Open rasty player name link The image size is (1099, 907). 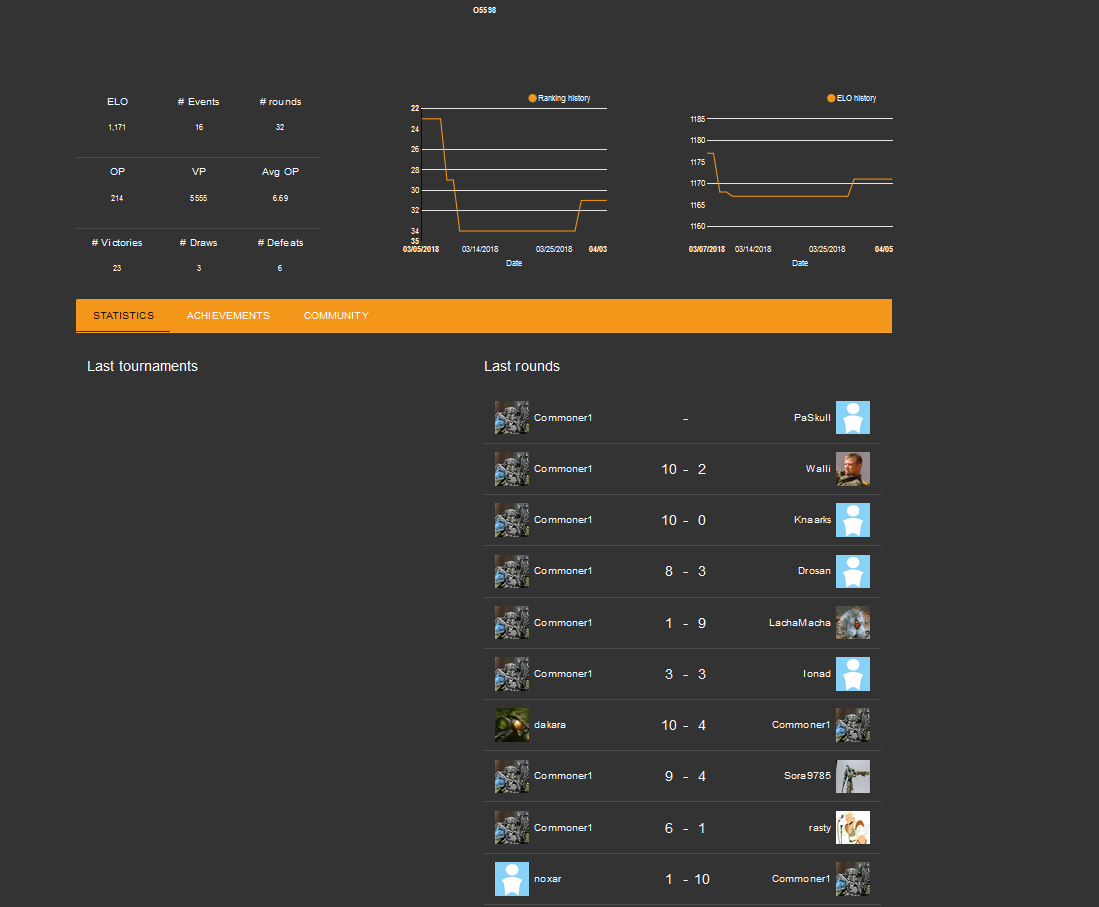click(819, 828)
